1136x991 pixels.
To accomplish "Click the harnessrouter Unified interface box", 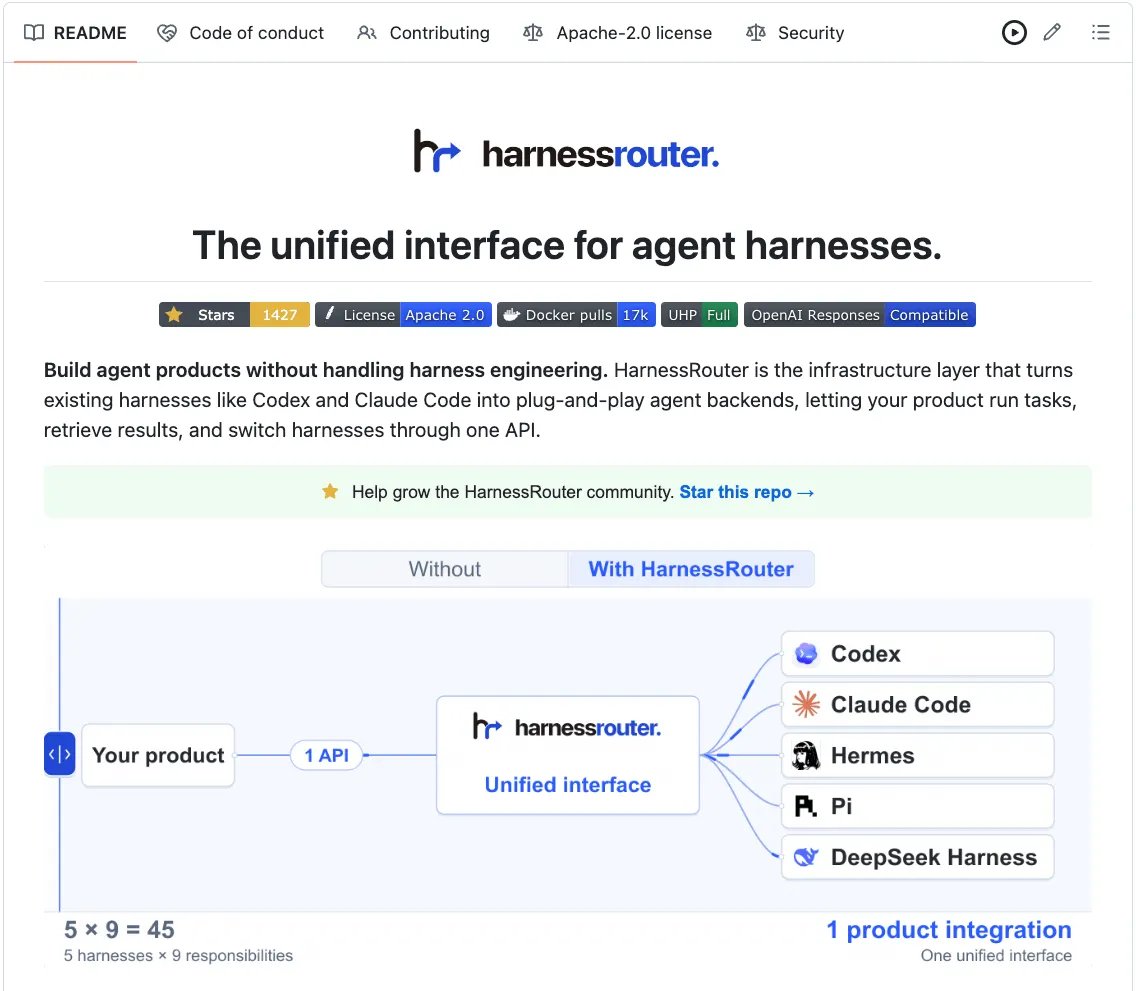I will point(568,756).
